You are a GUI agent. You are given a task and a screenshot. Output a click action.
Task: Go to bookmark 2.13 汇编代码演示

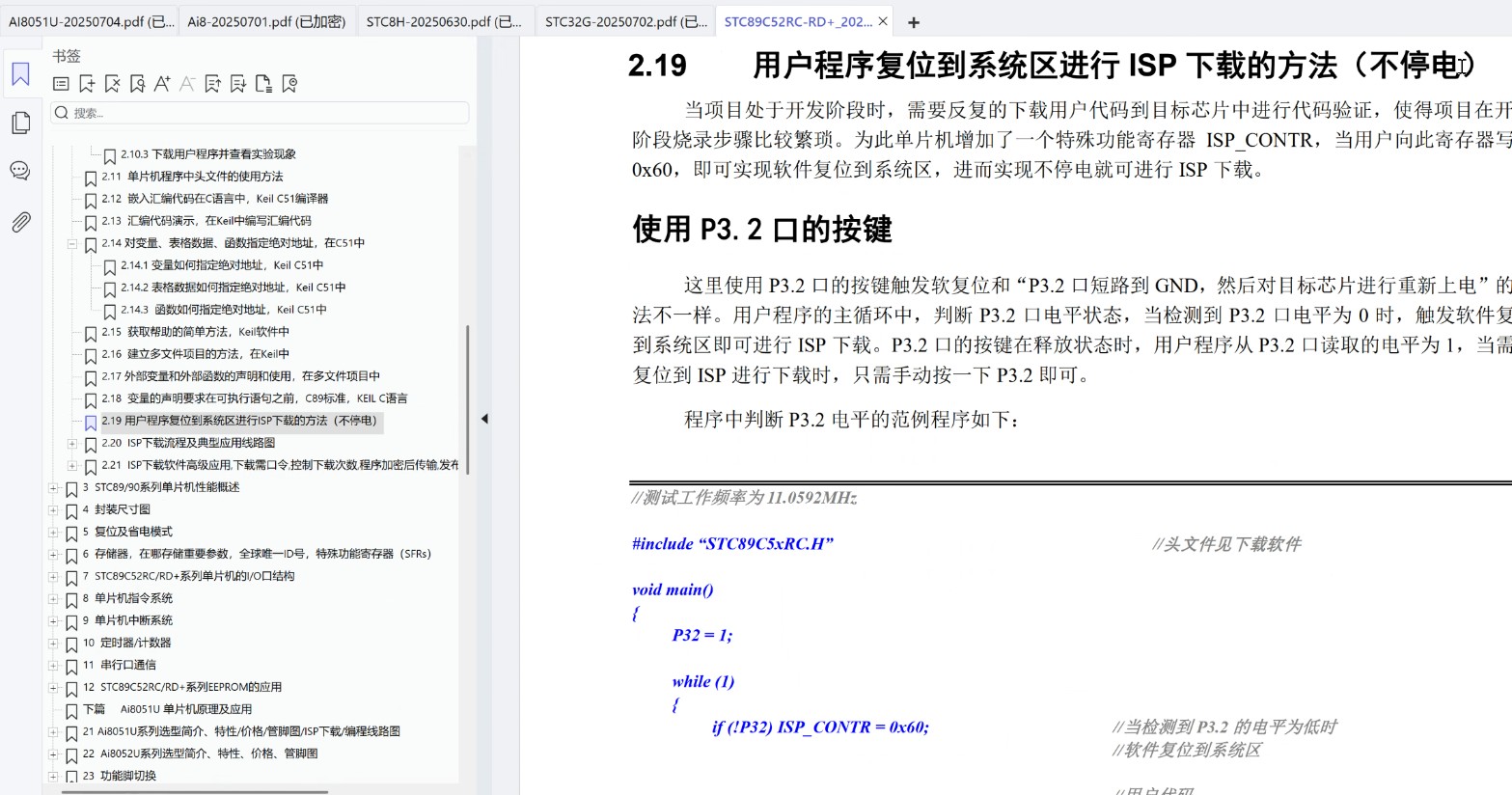click(206, 221)
